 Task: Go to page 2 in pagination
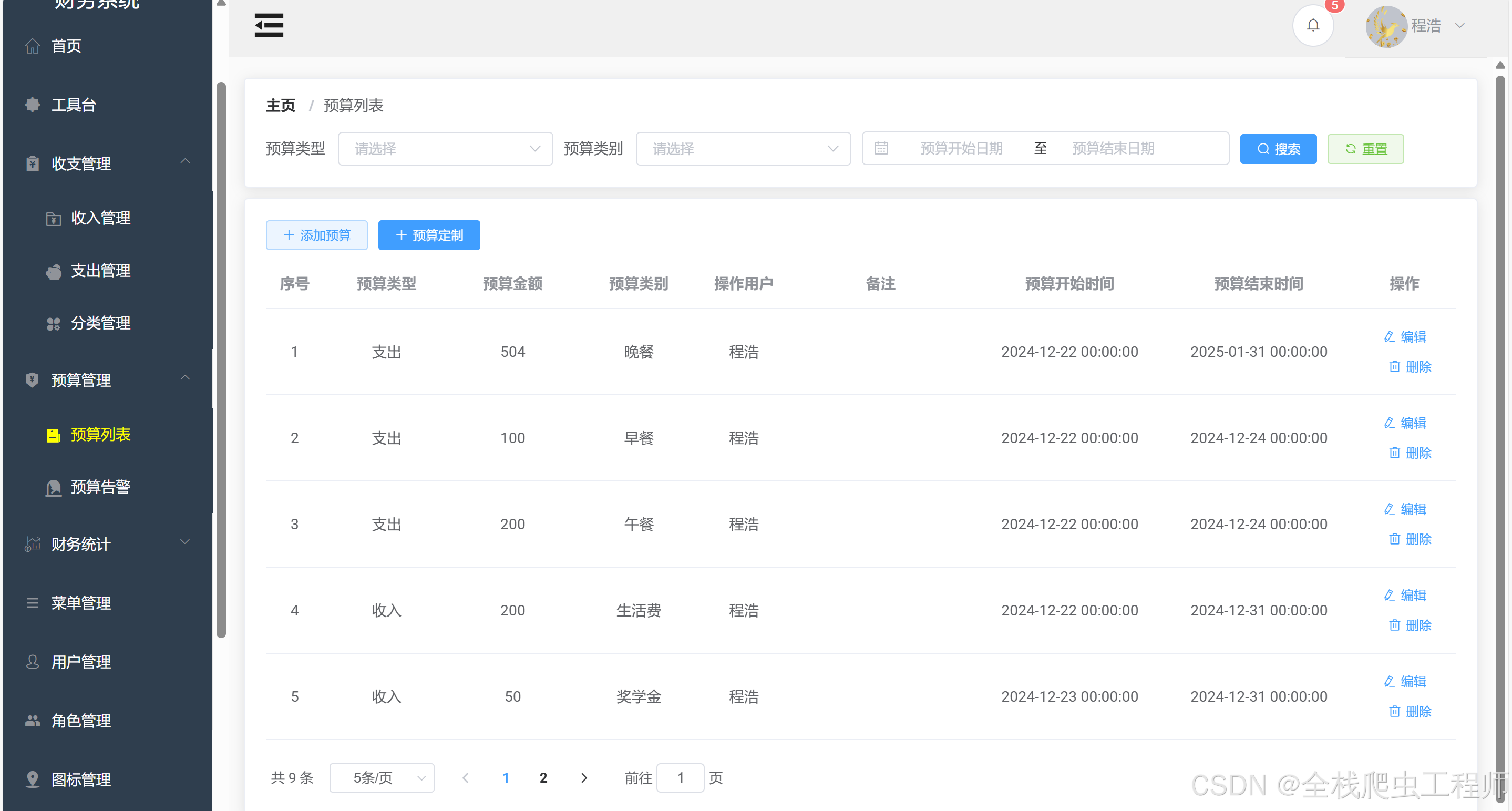[x=543, y=777]
